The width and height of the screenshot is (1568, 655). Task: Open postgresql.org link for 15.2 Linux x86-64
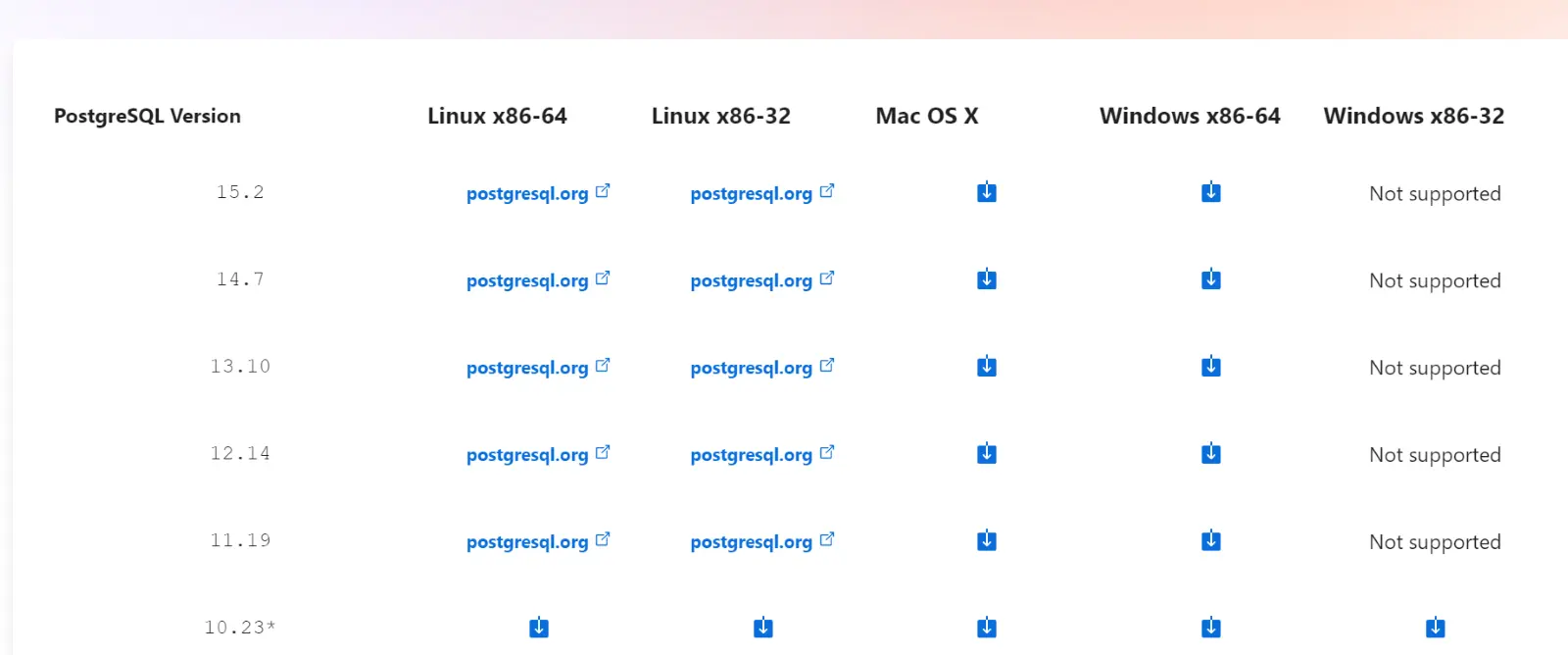click(538, 193)
